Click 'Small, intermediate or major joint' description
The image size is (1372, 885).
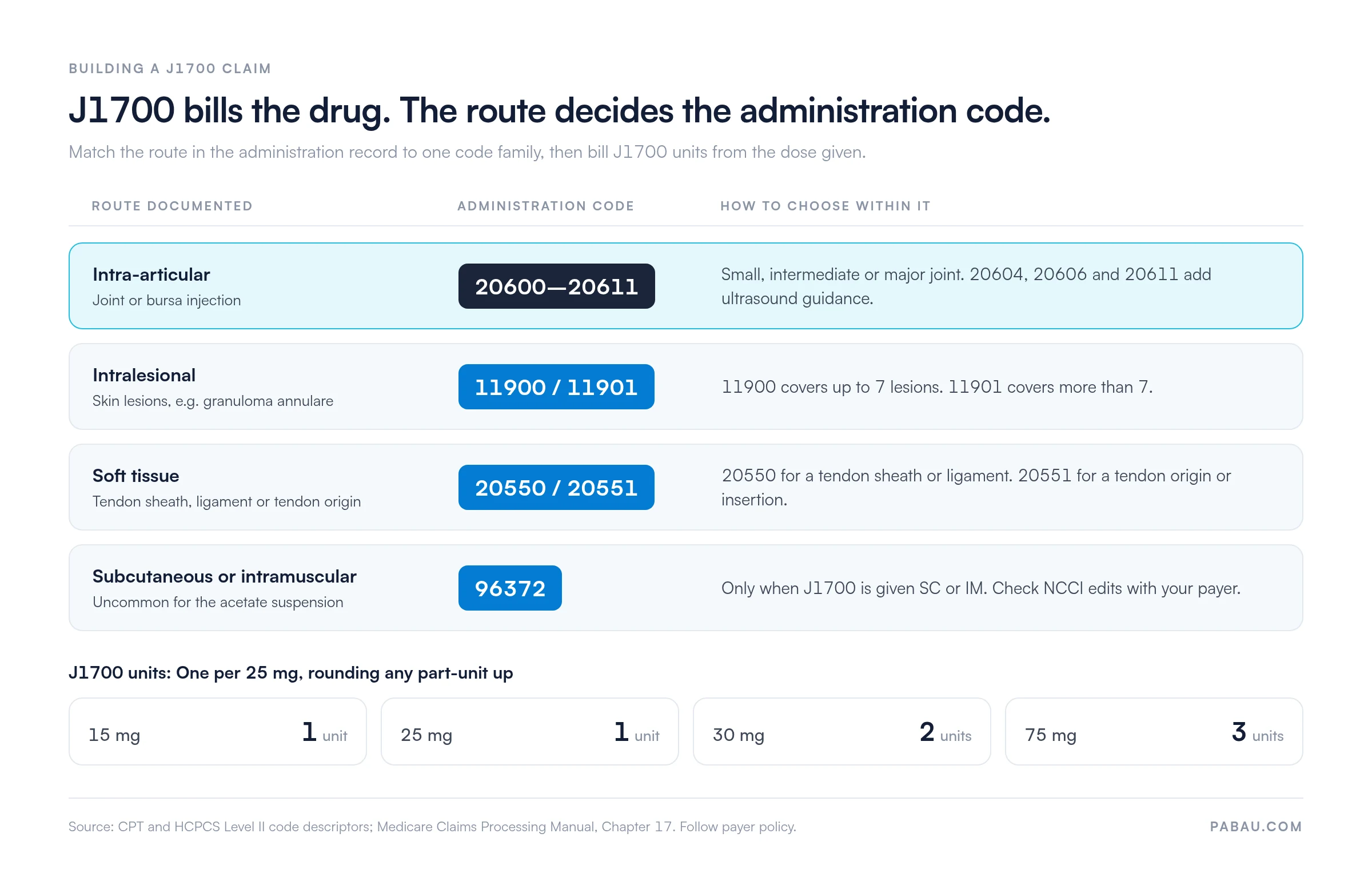pyautogui.click(x=966, y=286)
